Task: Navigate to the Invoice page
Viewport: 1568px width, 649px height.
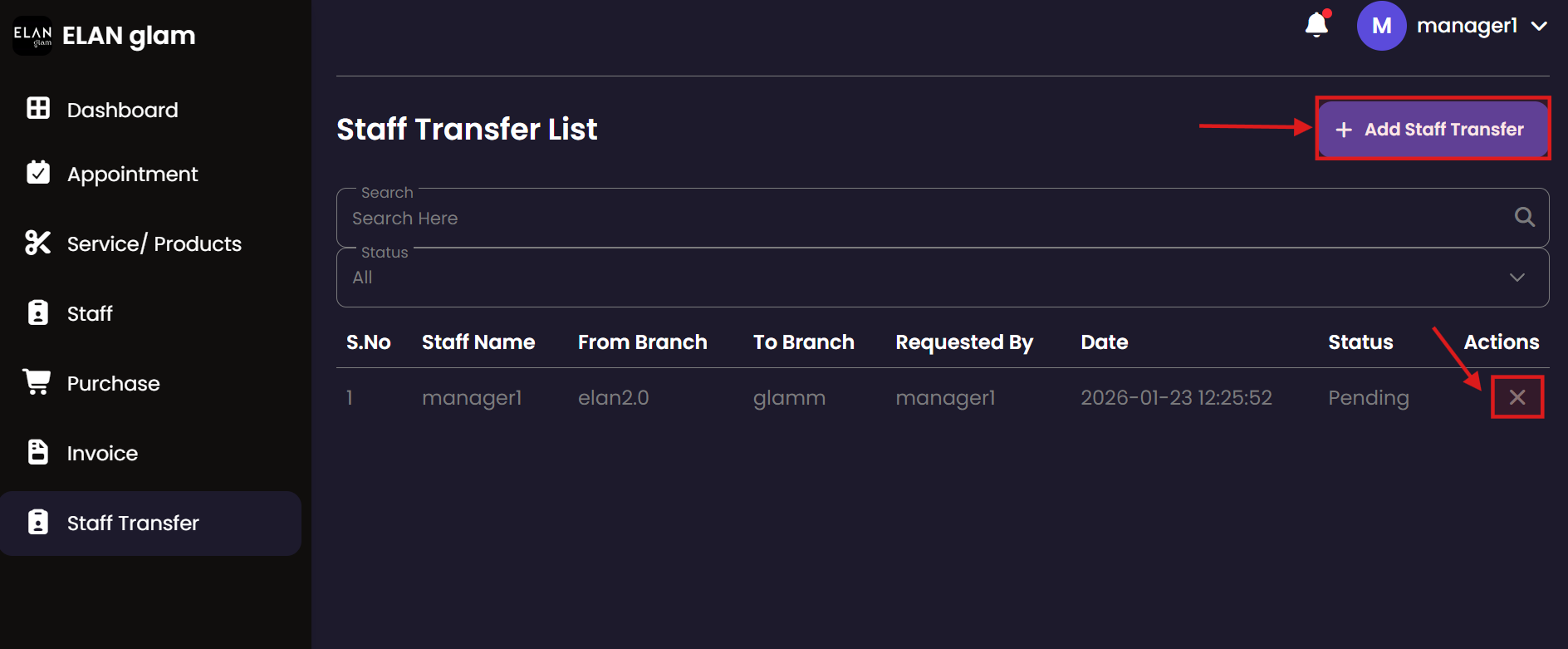Action: coord(102,453)
